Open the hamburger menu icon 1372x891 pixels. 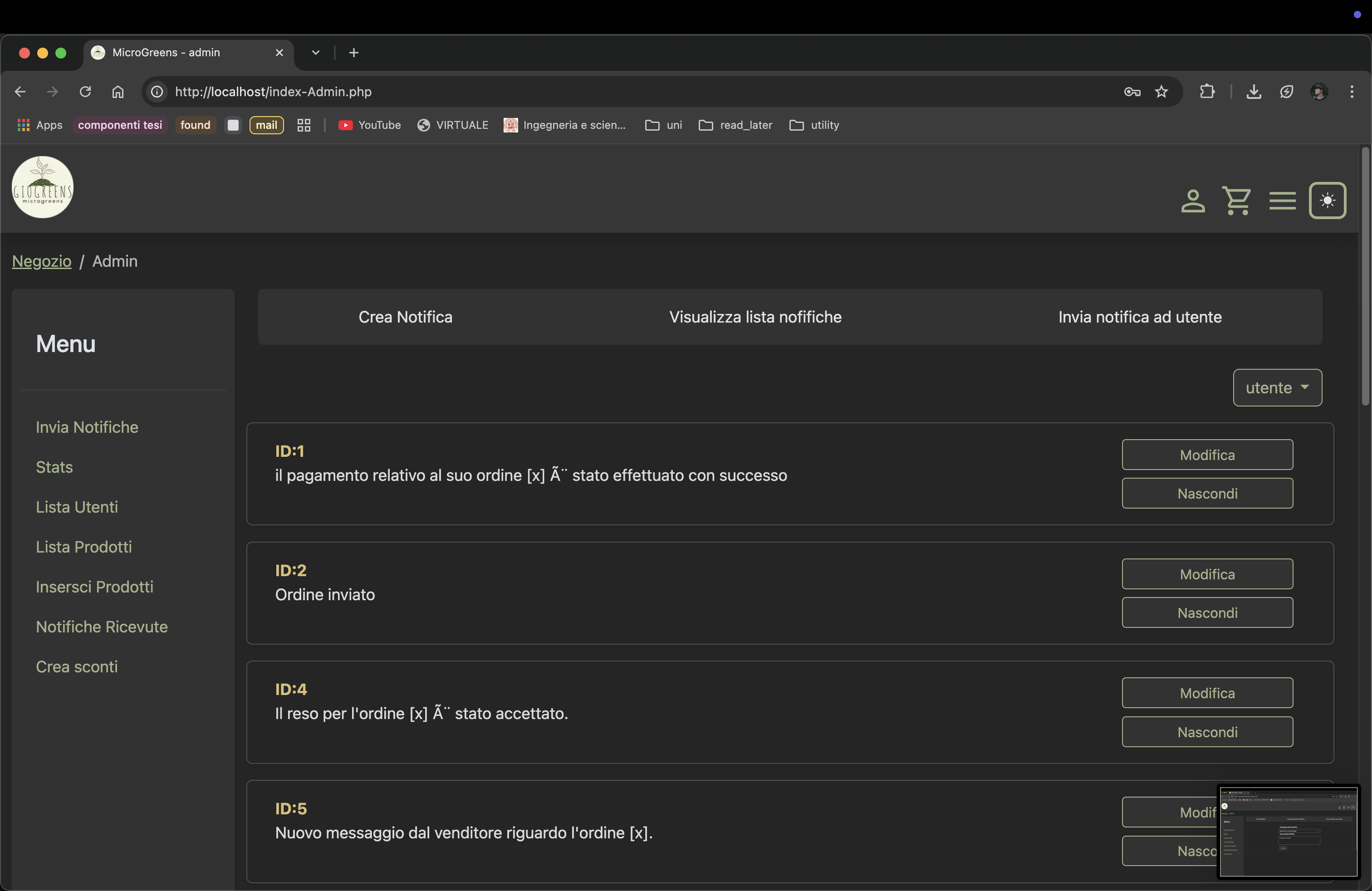tap(1282, 201)
